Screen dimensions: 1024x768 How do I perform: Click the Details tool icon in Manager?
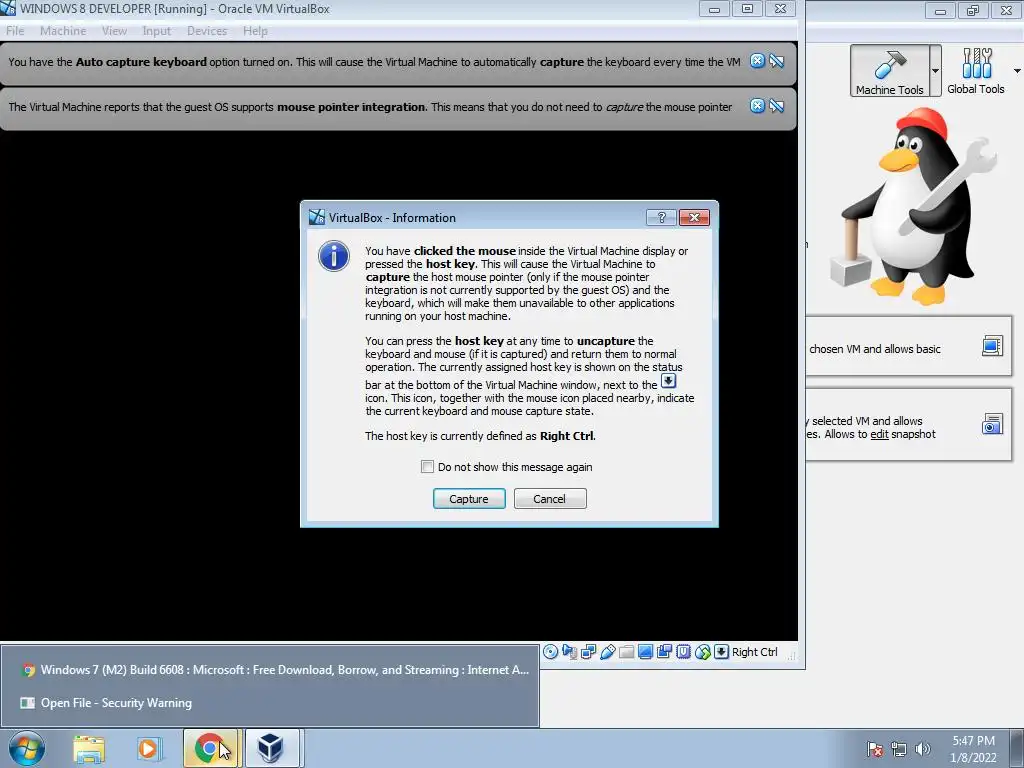pyautogui.click(x=992, y=345)
